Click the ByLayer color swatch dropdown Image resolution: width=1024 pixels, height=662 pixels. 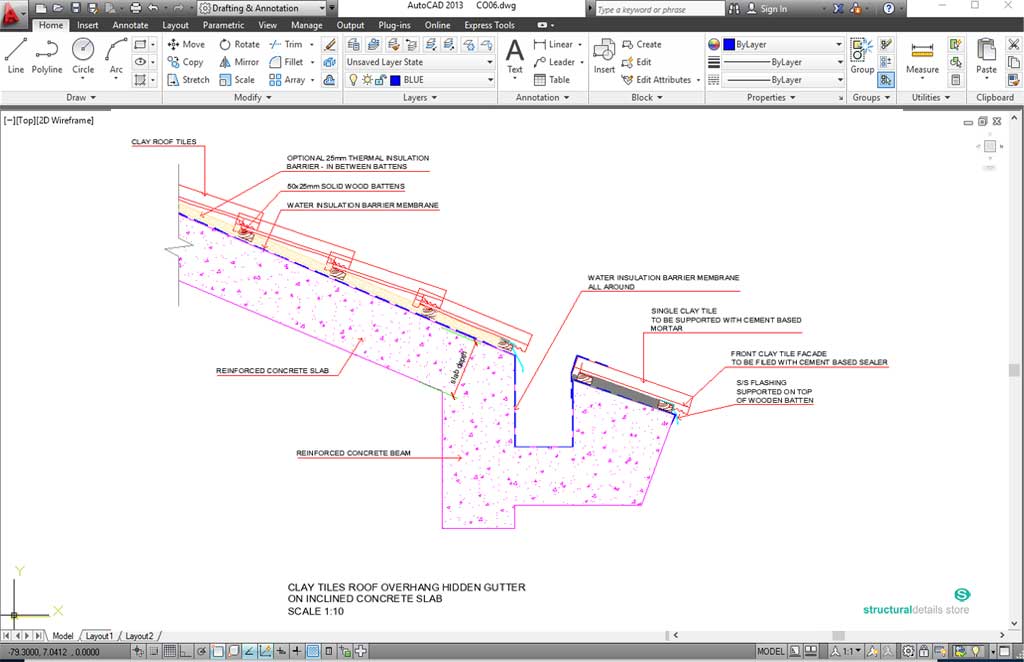775,45
